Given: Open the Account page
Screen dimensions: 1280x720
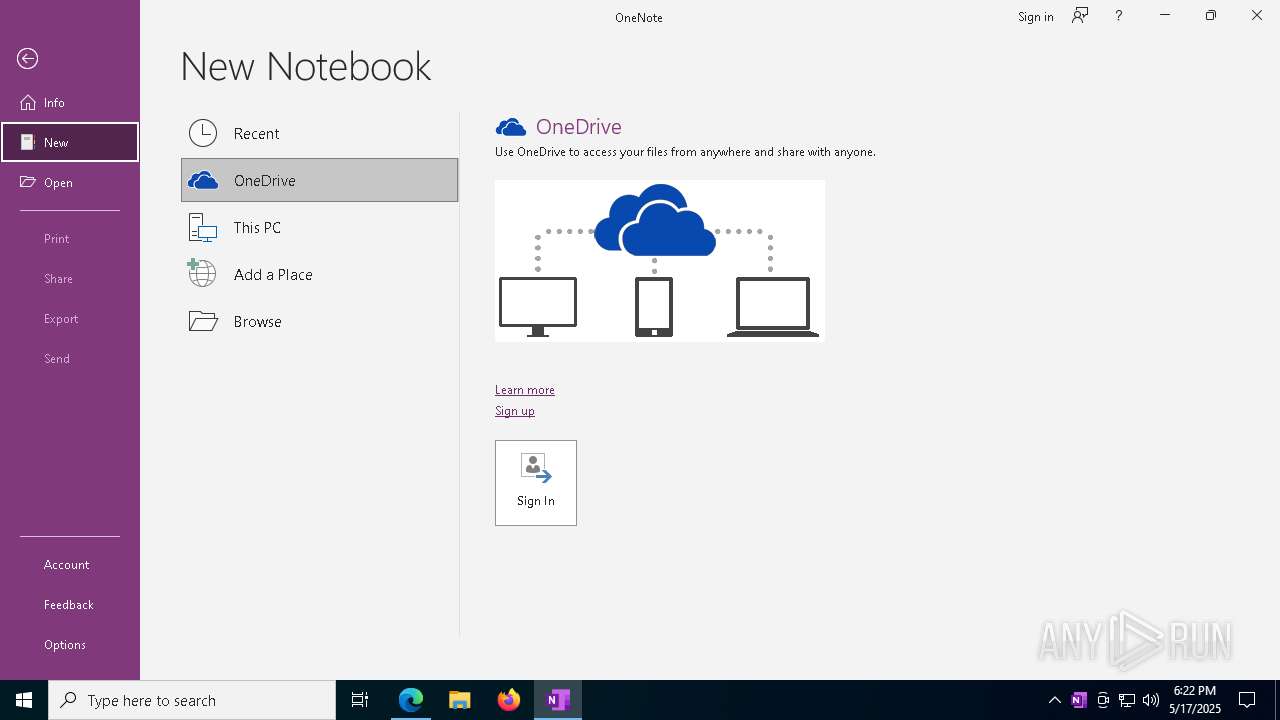Looking at the screenshot, I should 70,564.
